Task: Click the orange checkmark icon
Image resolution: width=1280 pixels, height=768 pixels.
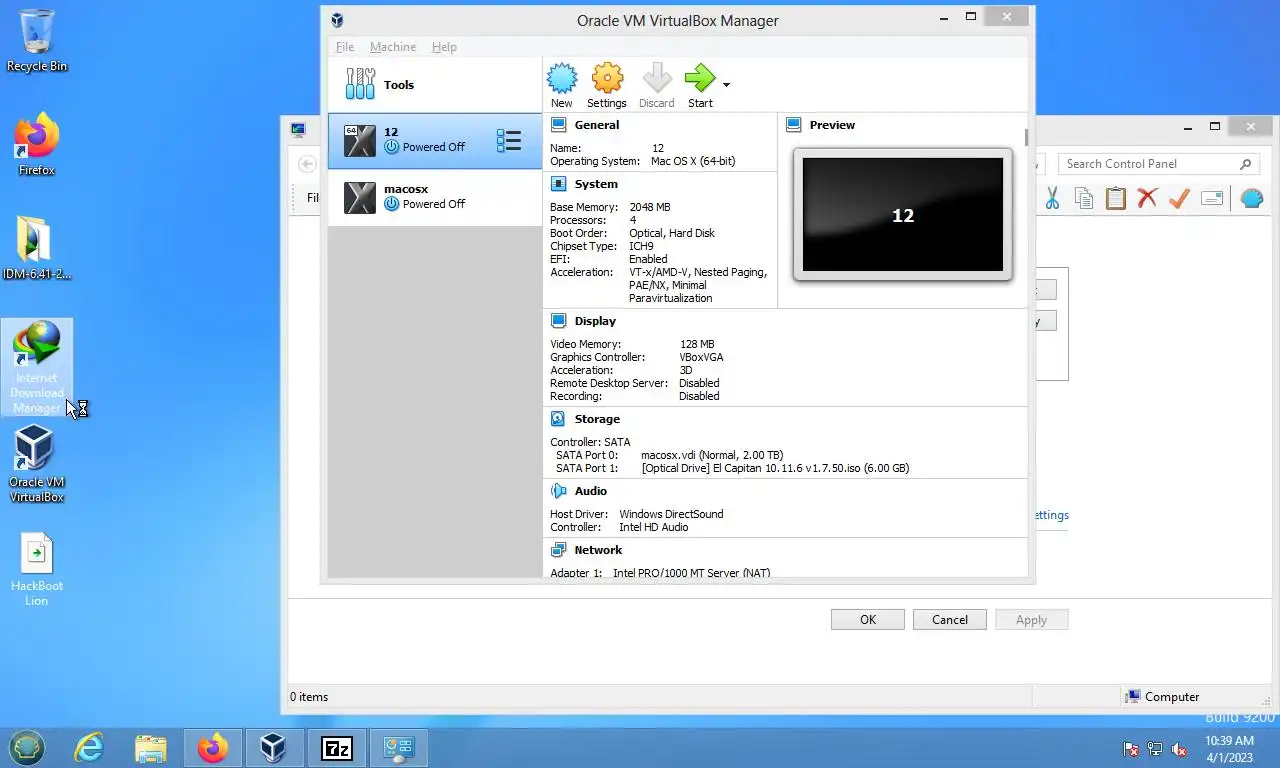Action: click(x=1179, y=198)
